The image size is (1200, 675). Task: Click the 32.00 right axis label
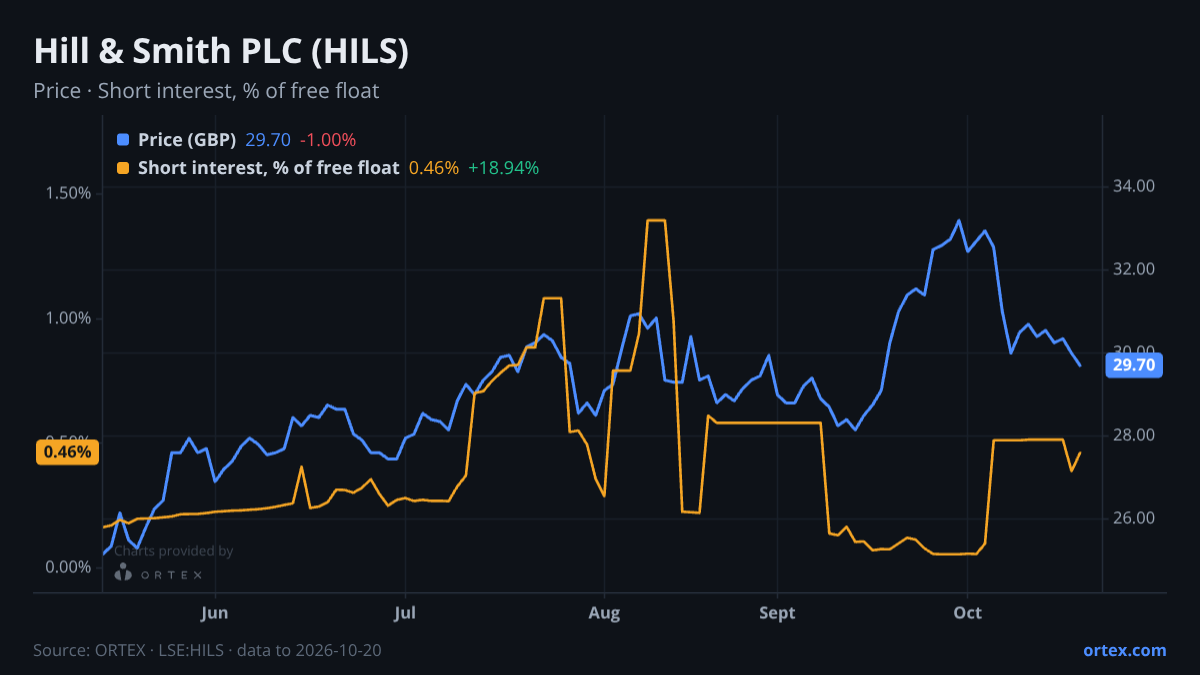(1133, 269)
